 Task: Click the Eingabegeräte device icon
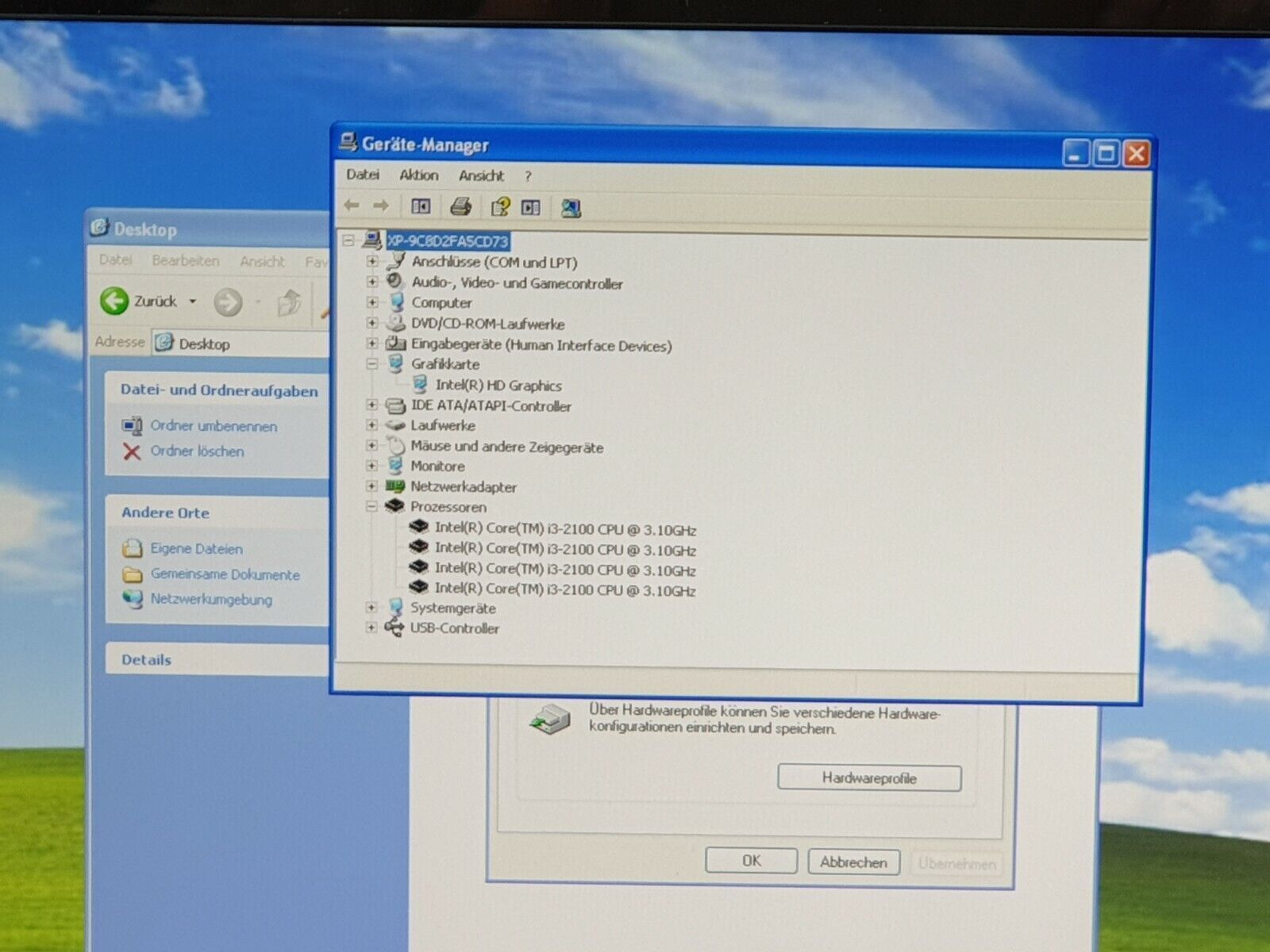click(x=395, y=344)
